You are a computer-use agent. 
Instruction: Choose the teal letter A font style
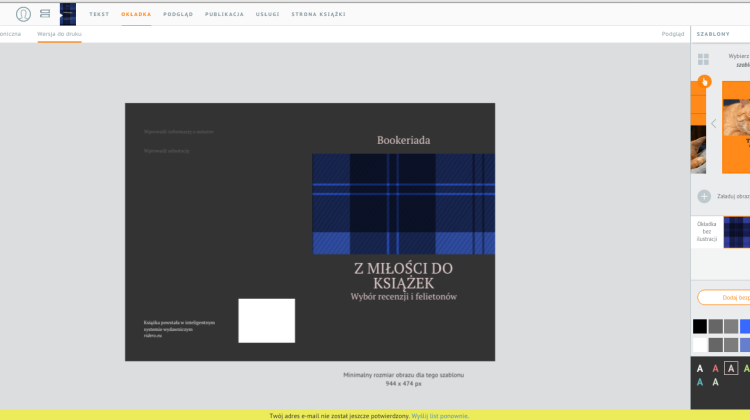(x=700, y=382)
